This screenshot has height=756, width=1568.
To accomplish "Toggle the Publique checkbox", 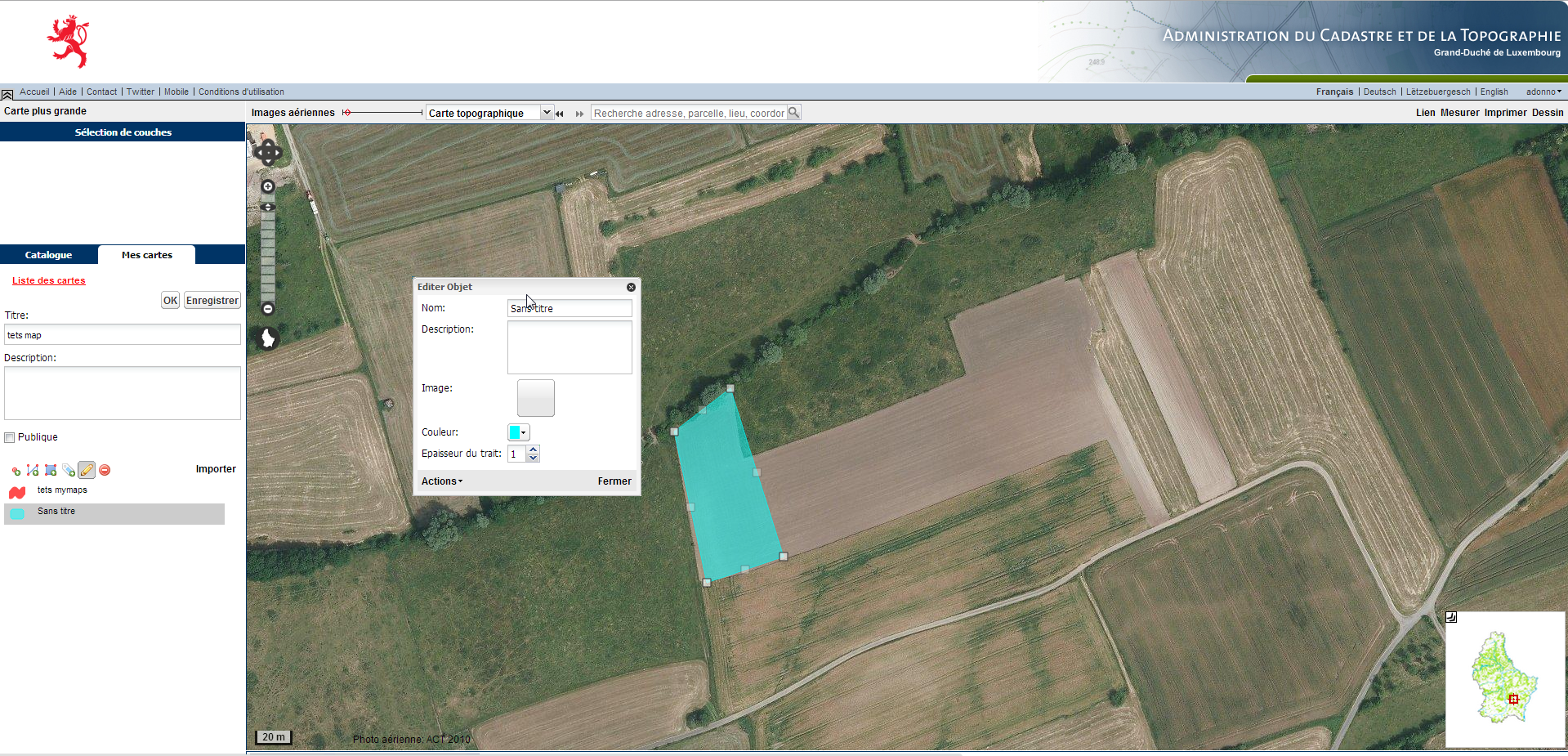I will click(10, 437).
